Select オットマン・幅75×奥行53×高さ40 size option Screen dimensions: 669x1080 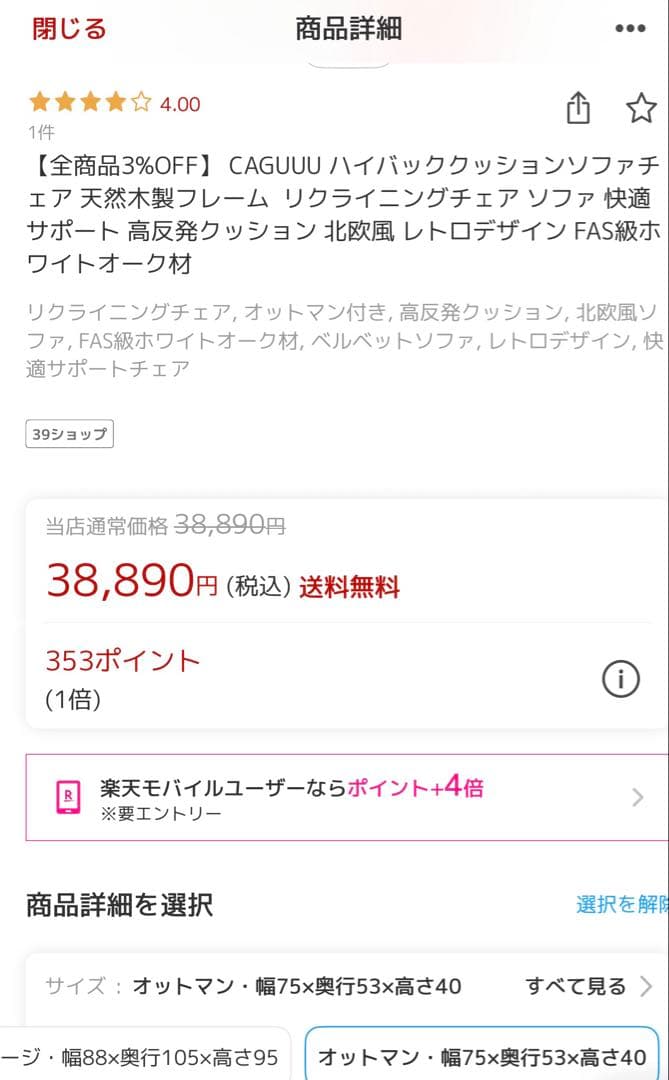coord(482,1057)
